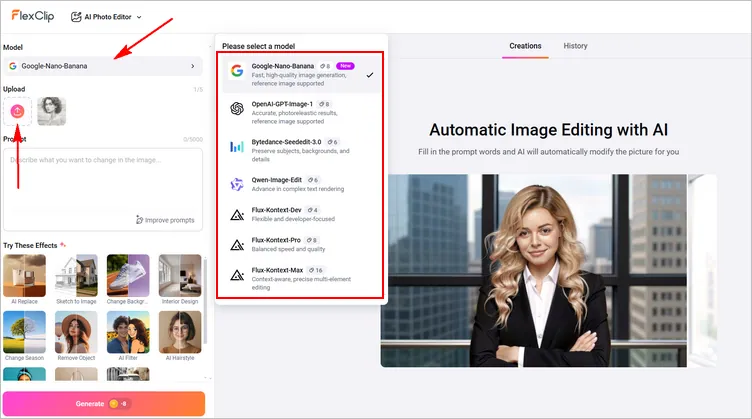Click the AI Photo Editor icon
The height and width of the screenshot is (419, 752).
[76, 17]
